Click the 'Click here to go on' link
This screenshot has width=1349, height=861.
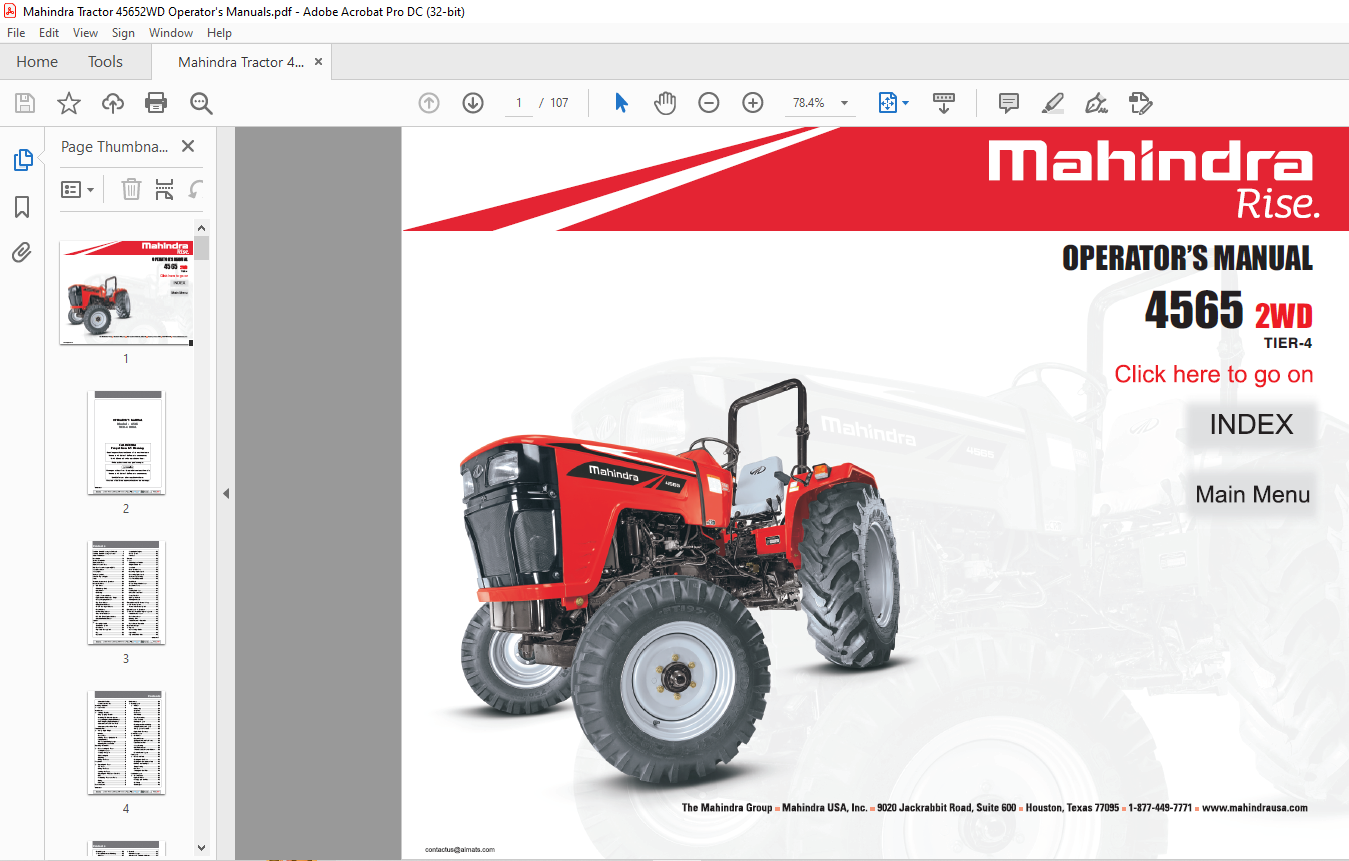(1214, 374)
